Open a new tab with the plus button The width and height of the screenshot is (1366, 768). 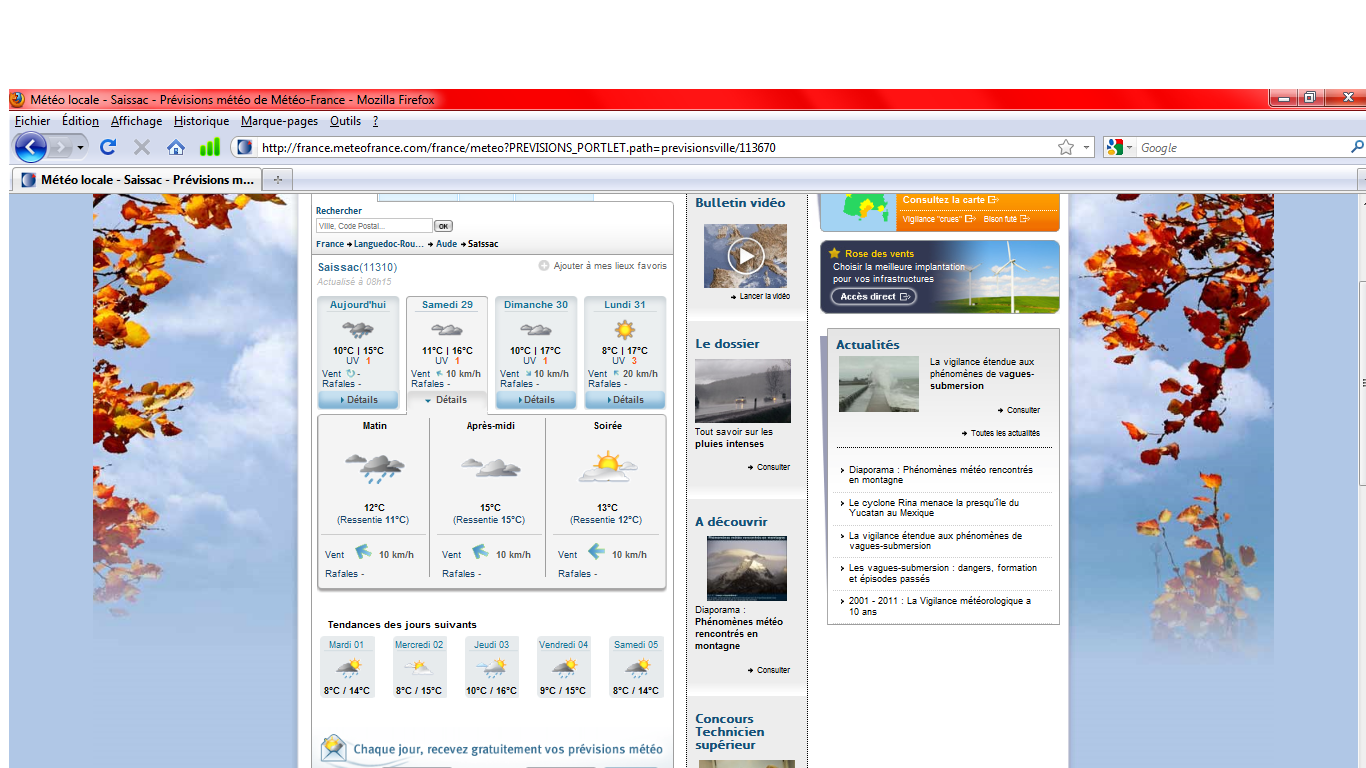coord(278,180)
